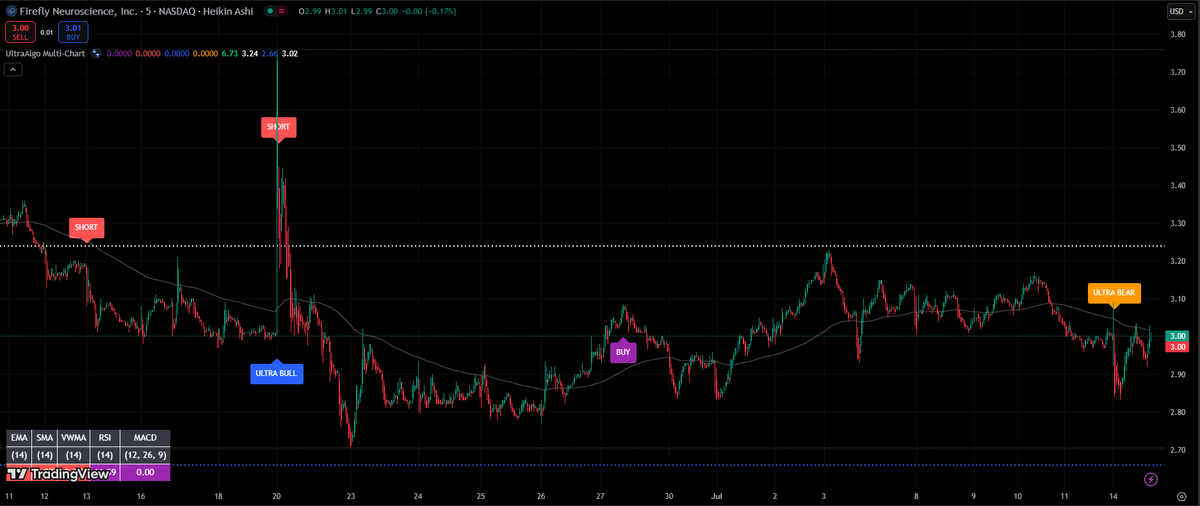Click the orange 0.0000 indicator value
The image size is (1200, 506).
(205, 53)
